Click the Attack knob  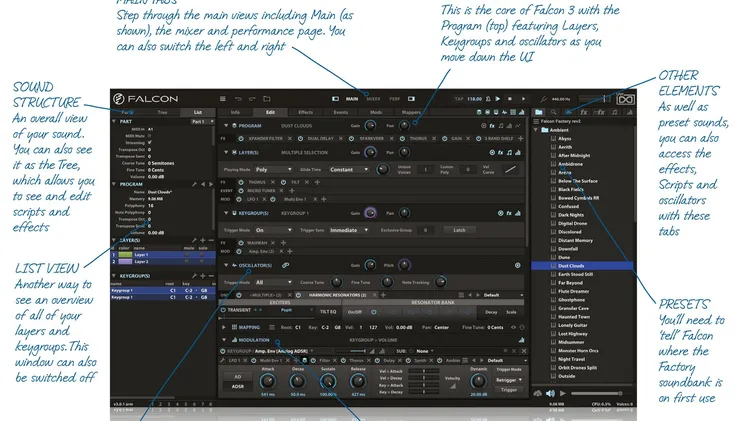click(268, 381)
